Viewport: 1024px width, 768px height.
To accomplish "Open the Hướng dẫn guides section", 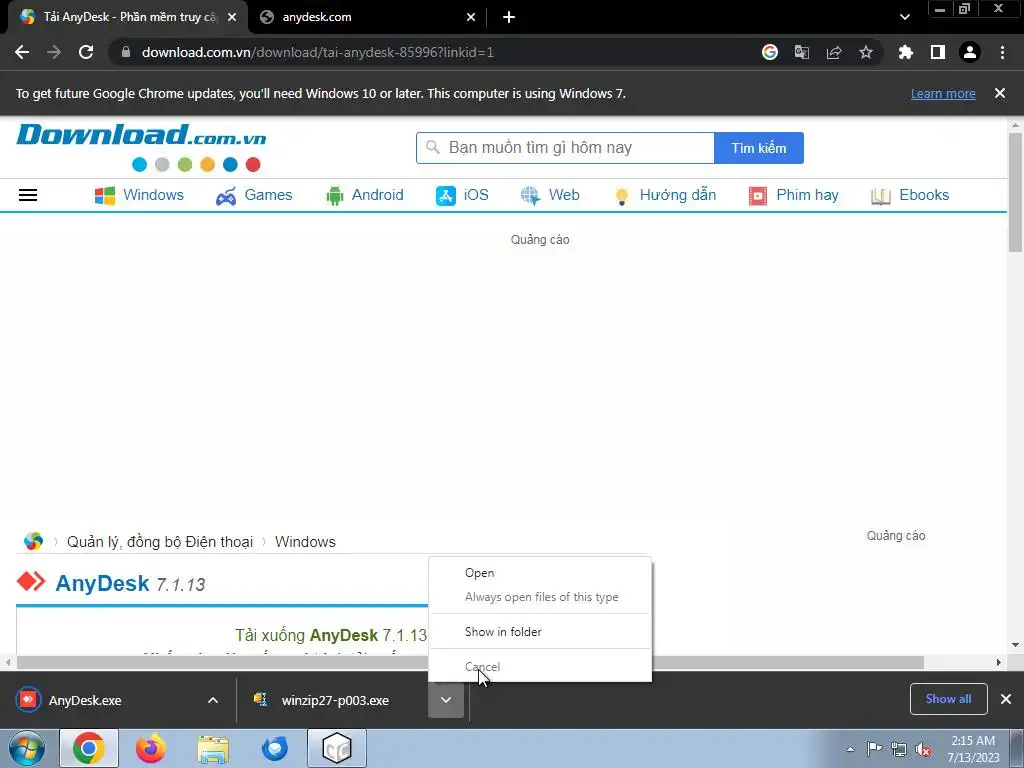I will tap(664, 195).
